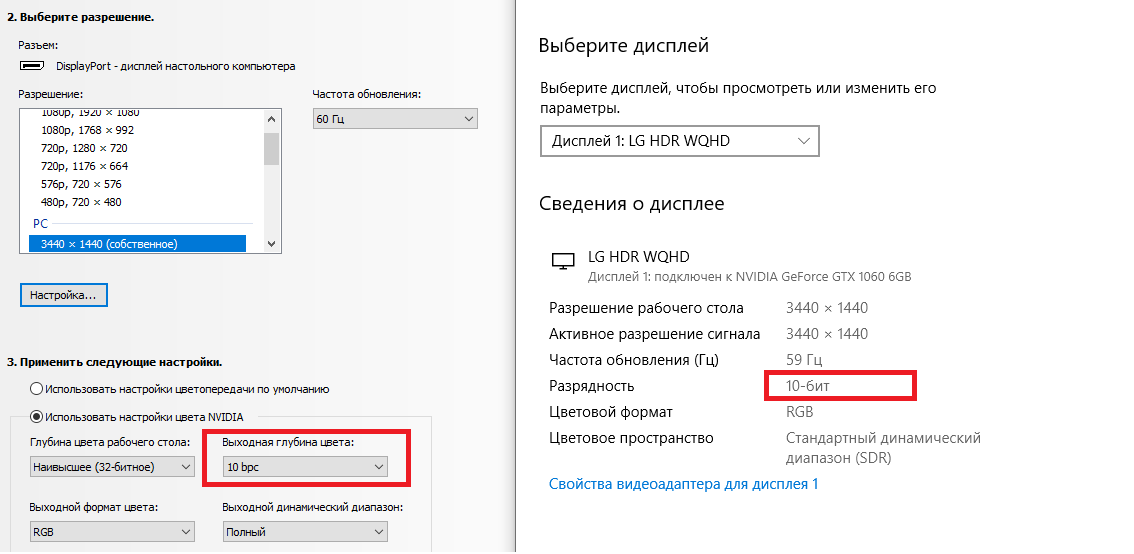Screen dimensions: 1134x554
Task: Select the NVIDIA color settings radio button
Action: tap(37, 417)
